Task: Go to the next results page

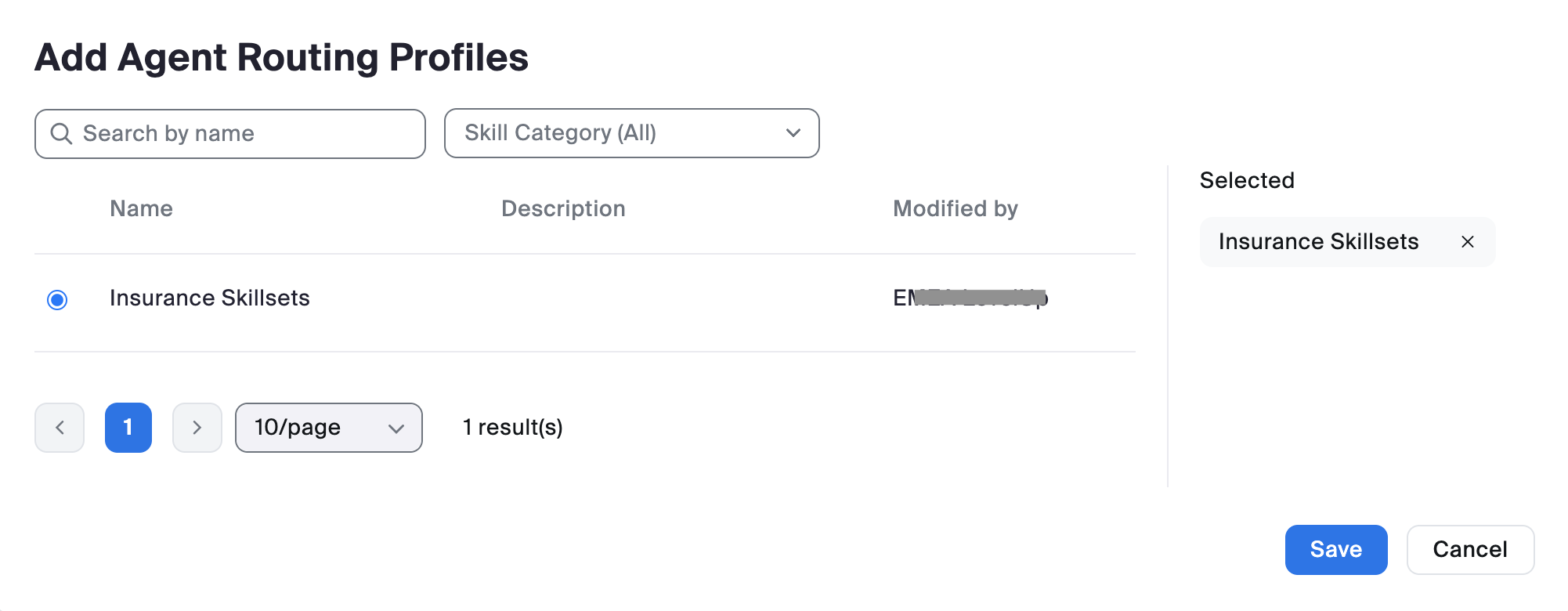Action: (197, 428)
